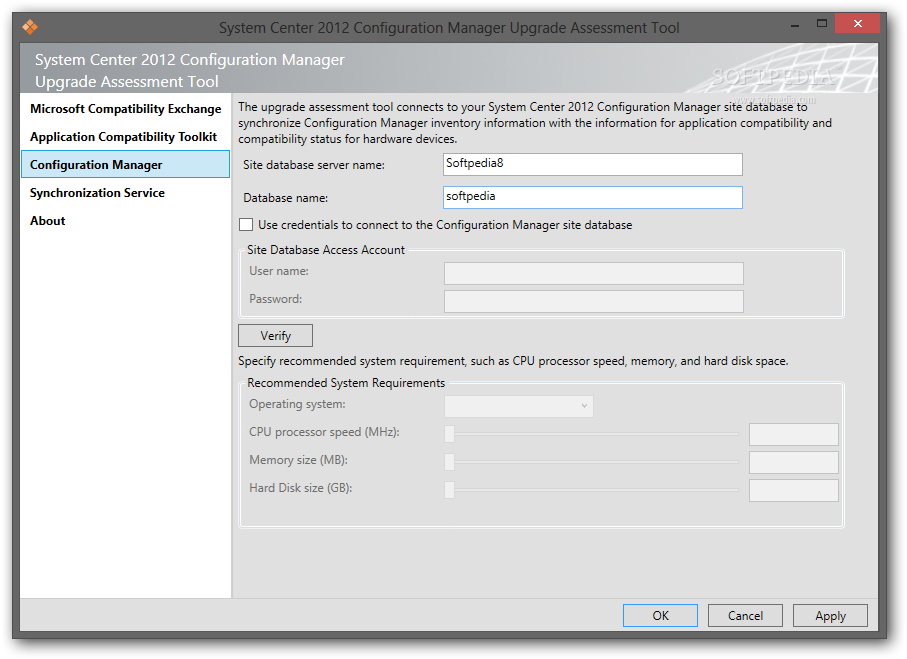Minimize the Upgrade Assessment Tool window
The width and height of the screenshot is (907, 659).
(x=792, y=22)
